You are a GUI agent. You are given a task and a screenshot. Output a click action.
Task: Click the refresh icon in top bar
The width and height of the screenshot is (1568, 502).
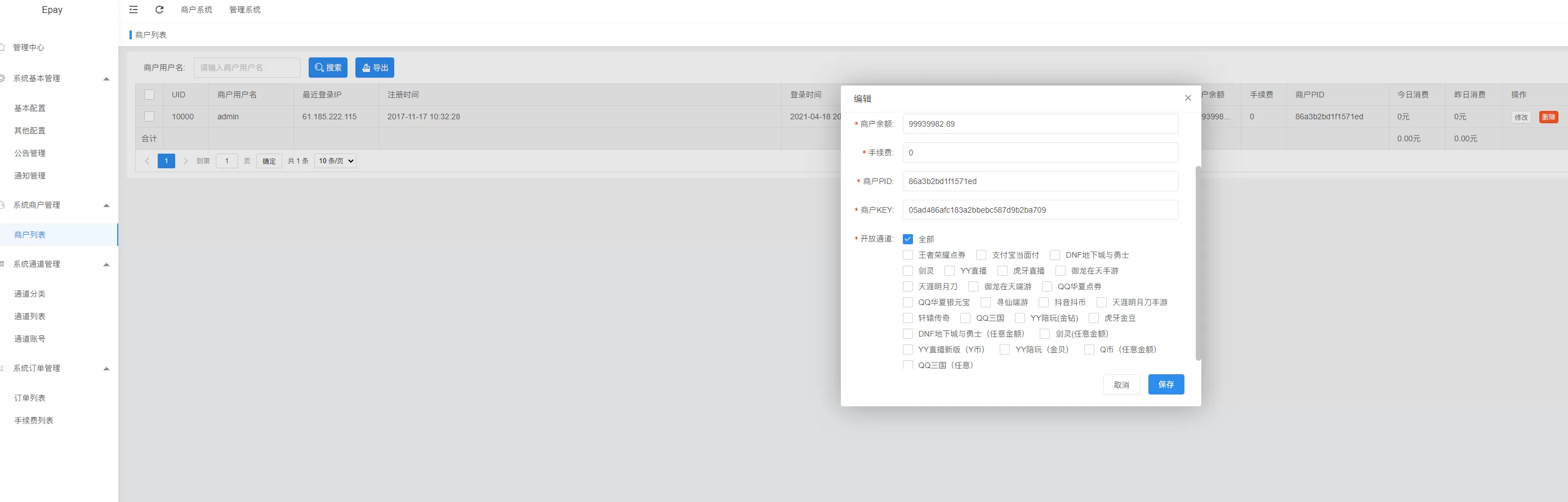tap(159, 10)
